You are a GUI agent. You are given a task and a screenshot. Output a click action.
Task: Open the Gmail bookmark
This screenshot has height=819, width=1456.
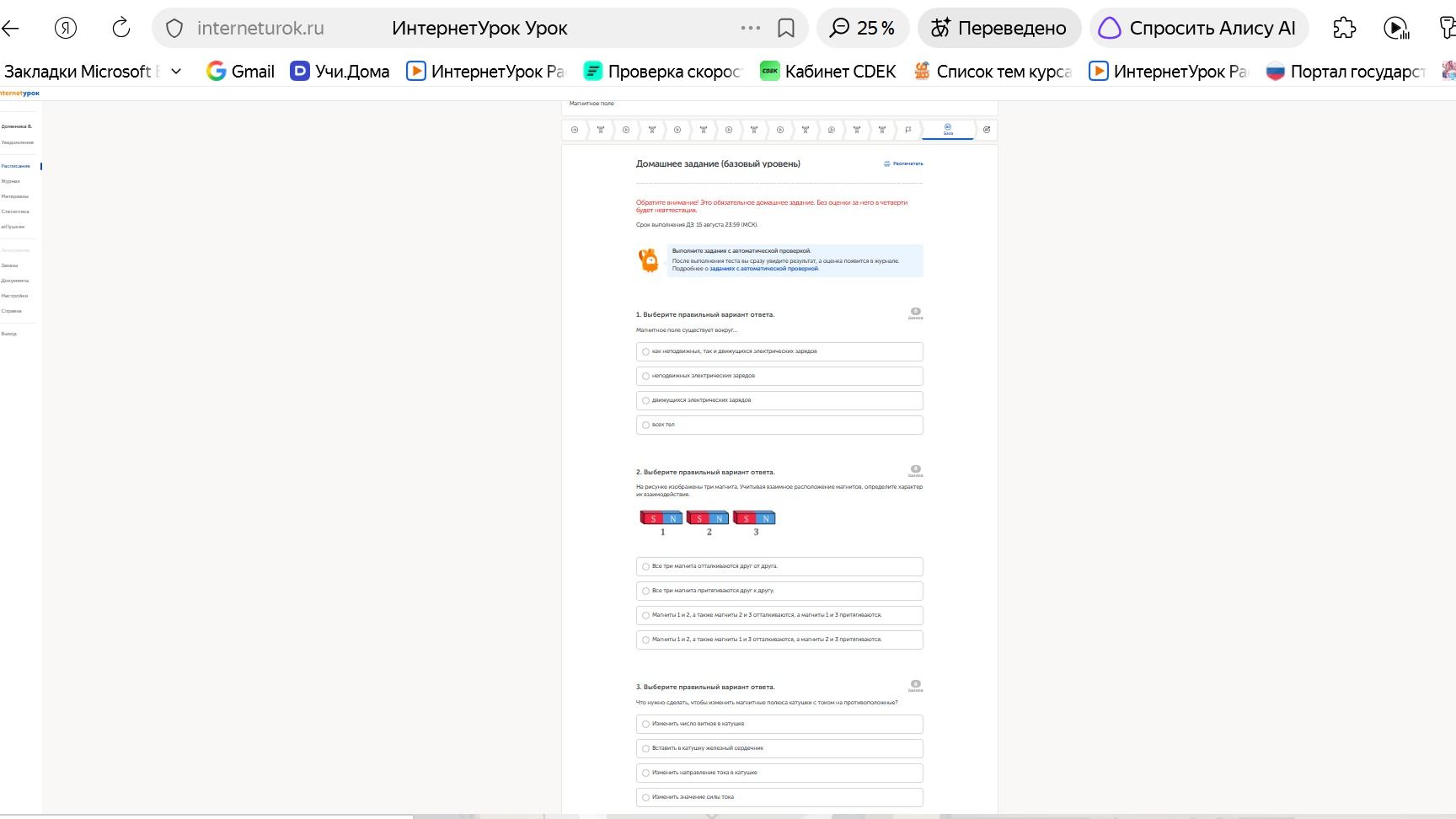(x=240, y=72)
